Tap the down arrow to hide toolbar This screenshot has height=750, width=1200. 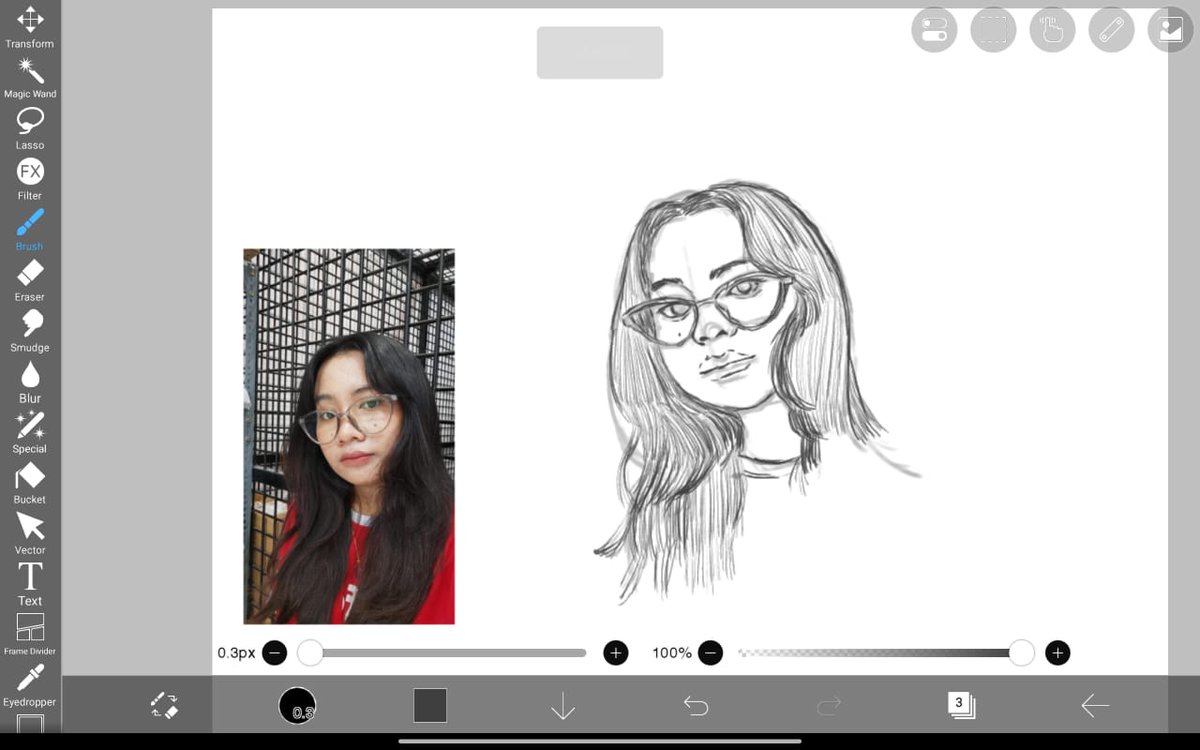[563, 706]
